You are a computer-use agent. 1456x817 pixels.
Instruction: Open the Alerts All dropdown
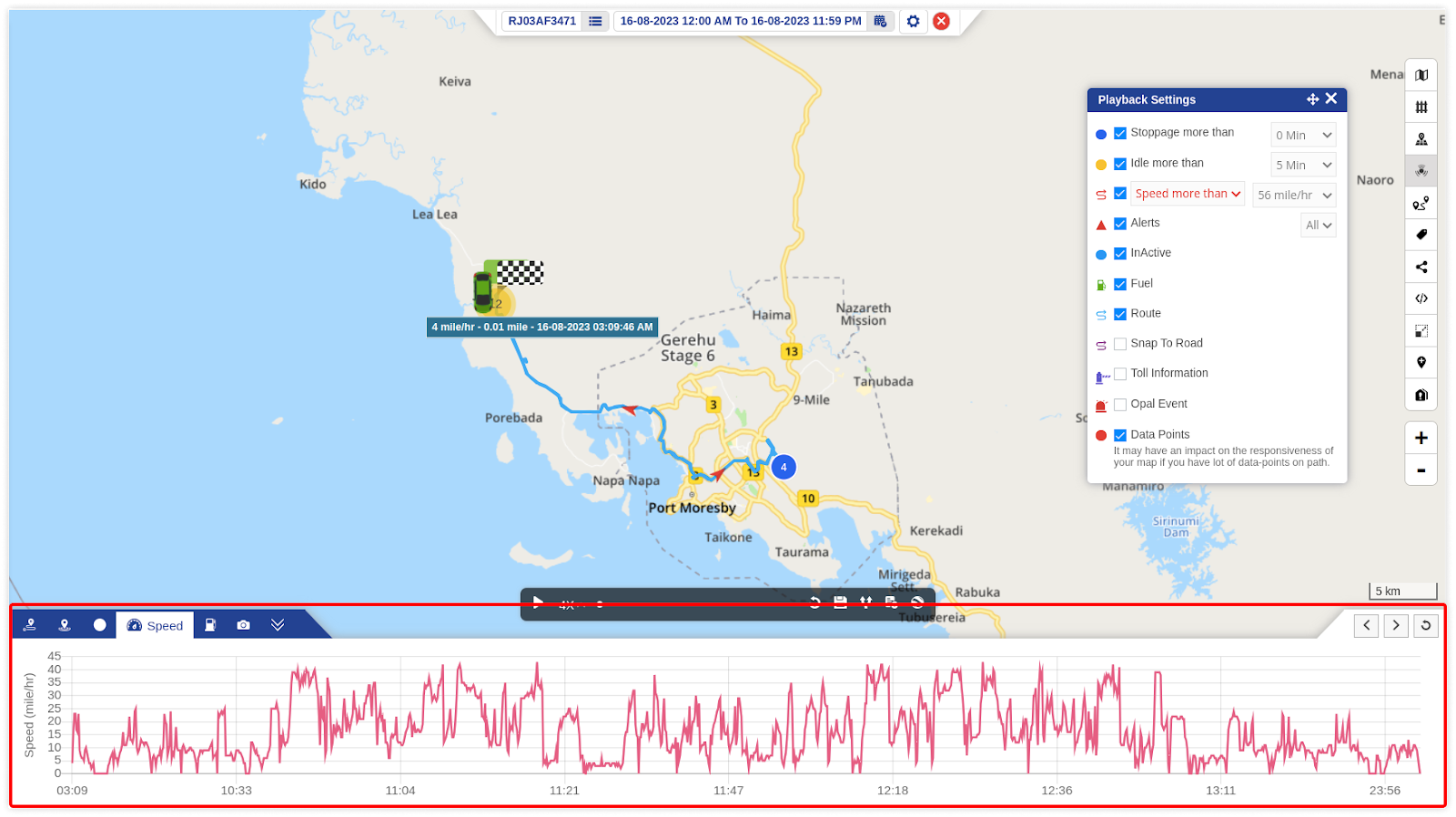(x=1318, y=225)
